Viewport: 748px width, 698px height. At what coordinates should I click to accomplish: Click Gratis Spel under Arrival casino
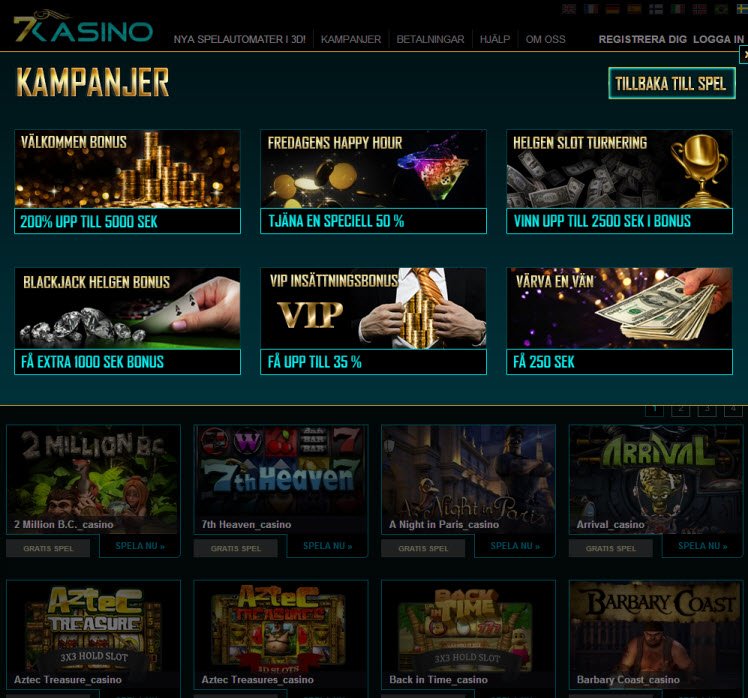(611, 548)
